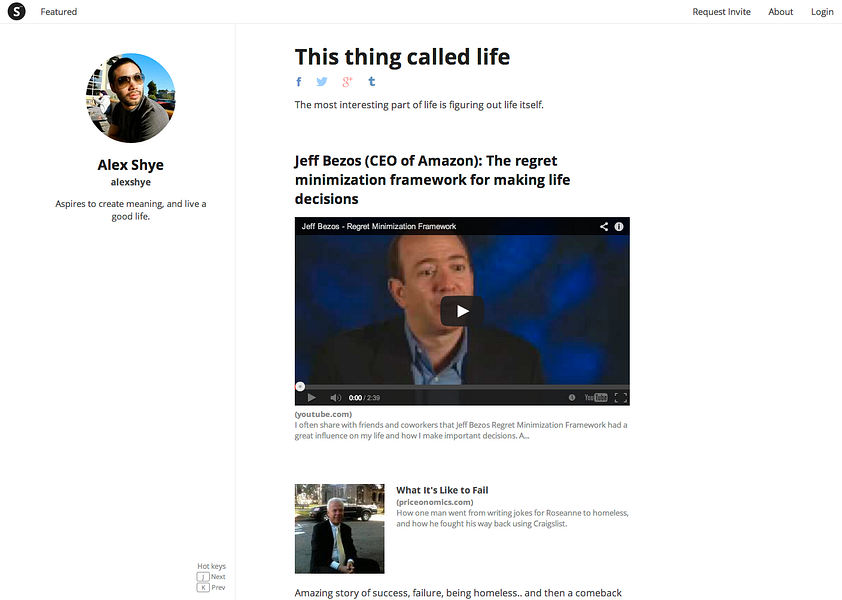
Task: Select the Aspires to create meaning bio text
Action: [x=130, y=210]
